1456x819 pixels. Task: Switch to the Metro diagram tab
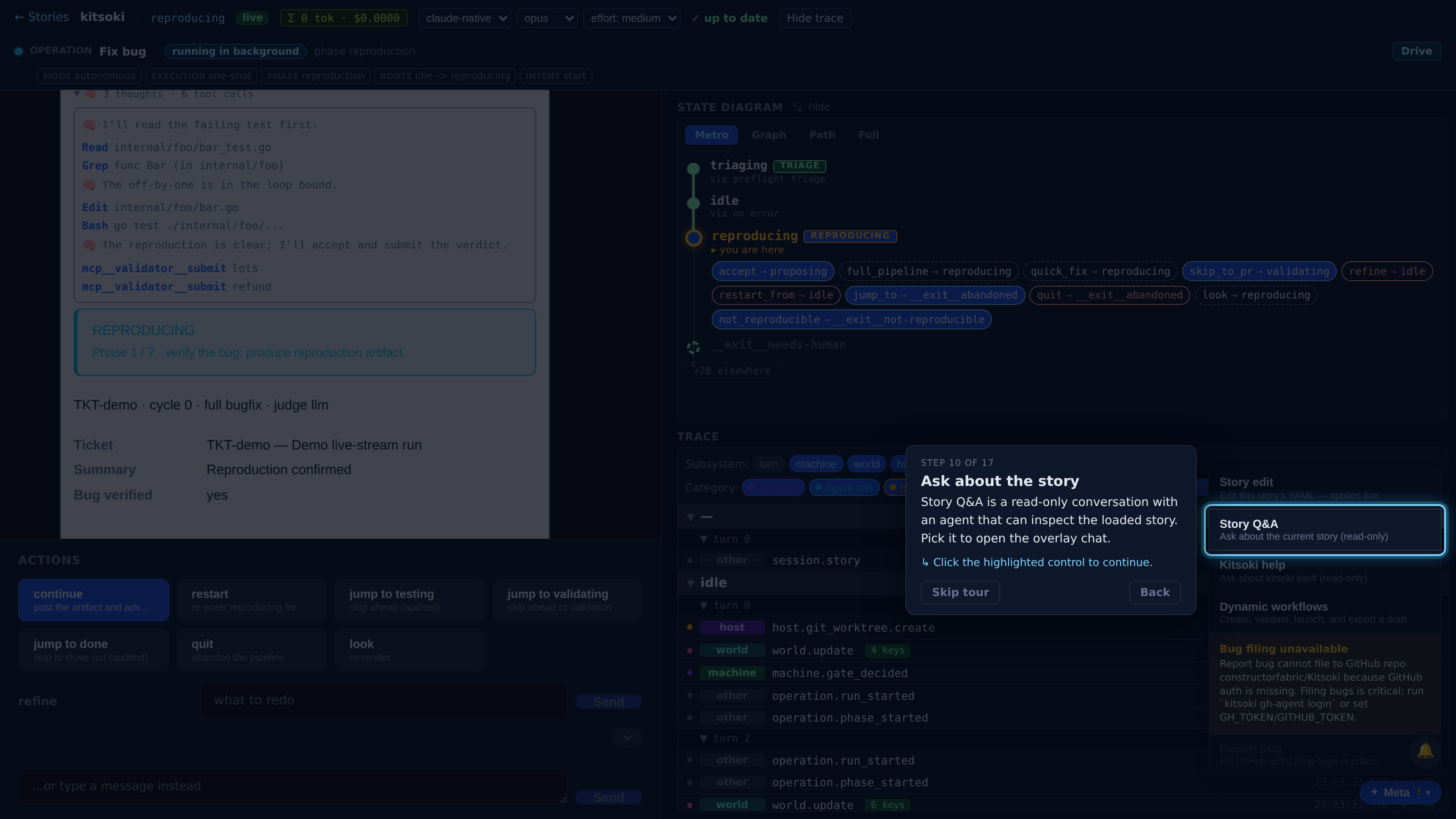711,135
